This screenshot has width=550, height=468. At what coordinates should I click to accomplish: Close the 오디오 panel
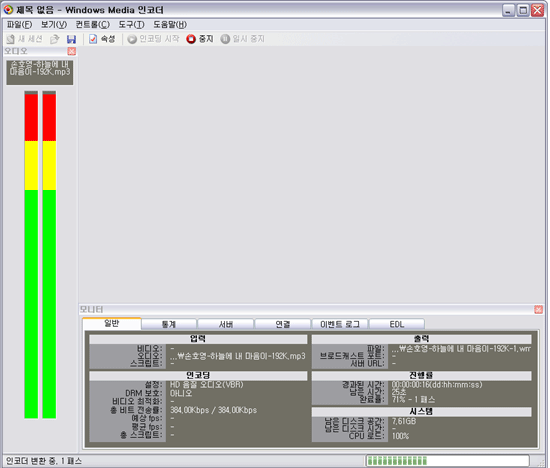click(x=72, y=52)
